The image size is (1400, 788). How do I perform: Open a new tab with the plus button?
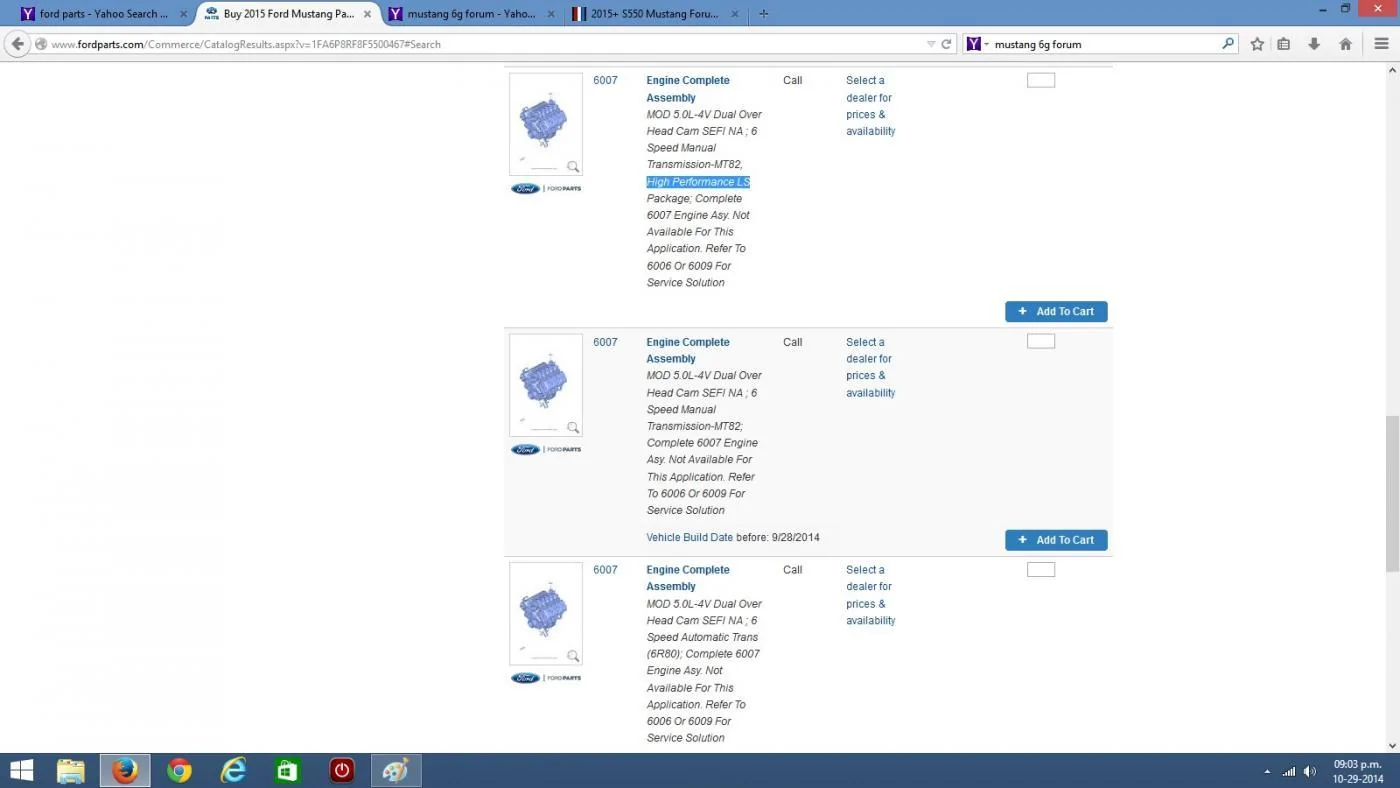(764, 14)
